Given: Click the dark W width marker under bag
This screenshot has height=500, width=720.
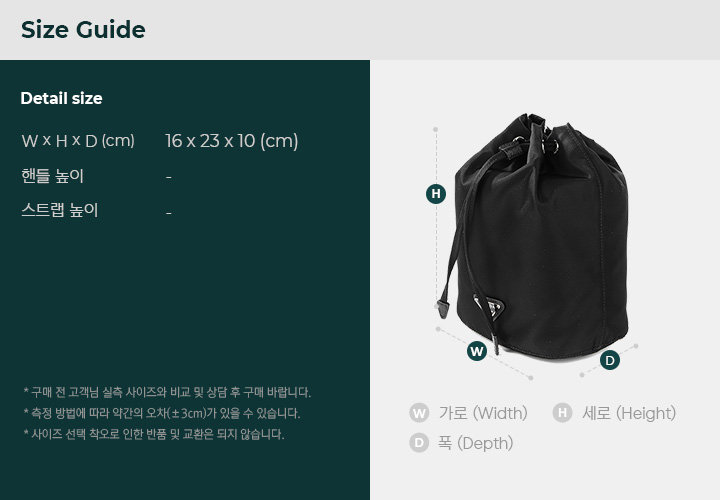Looking at the screenshot, I should coord(477,351).
